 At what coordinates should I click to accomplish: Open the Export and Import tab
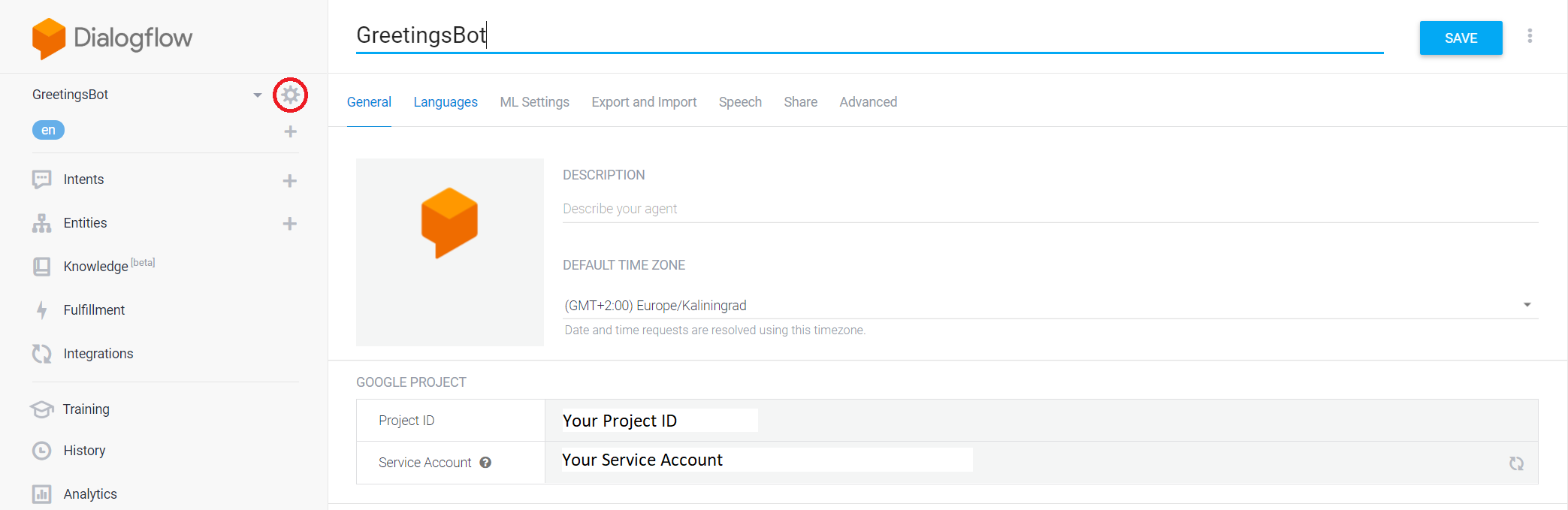[x=644, y=102]
